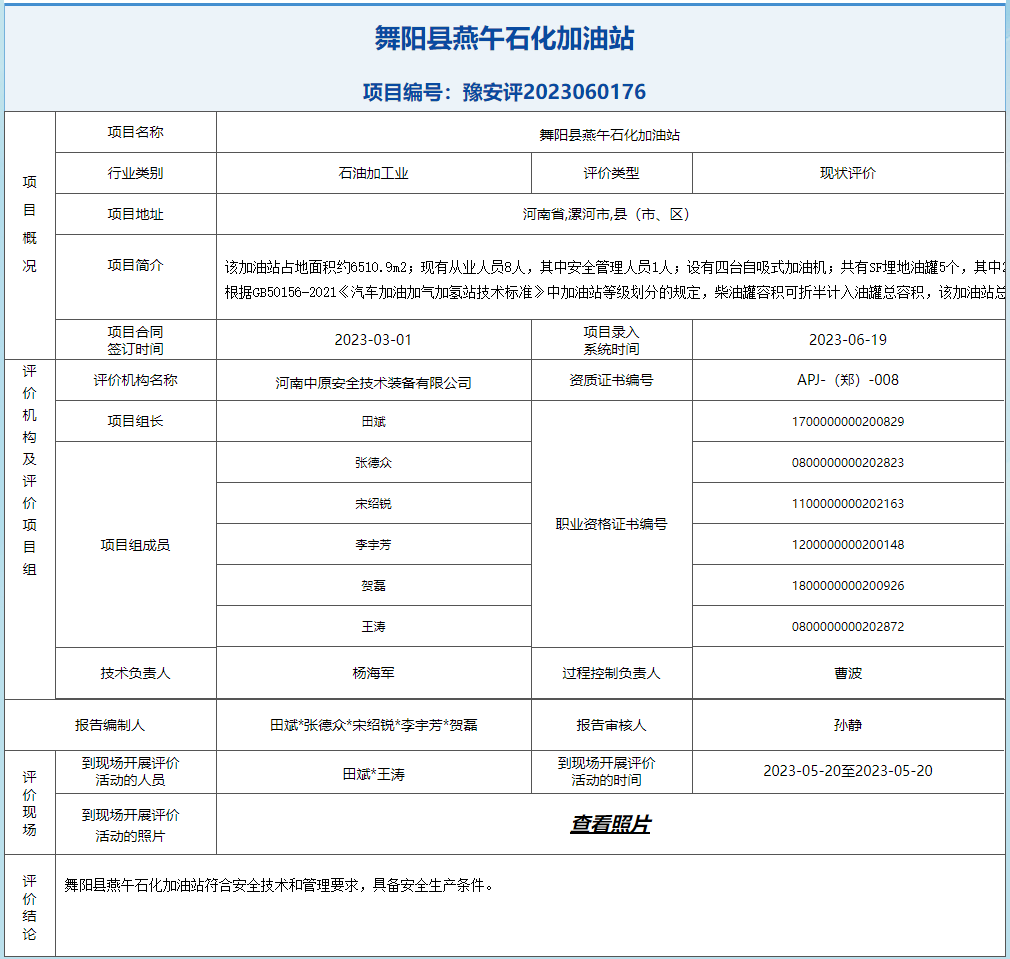This screenshot has height=959, width=1010.
Task: Click certificate 1100000000202163
Action: click(848, 504)
